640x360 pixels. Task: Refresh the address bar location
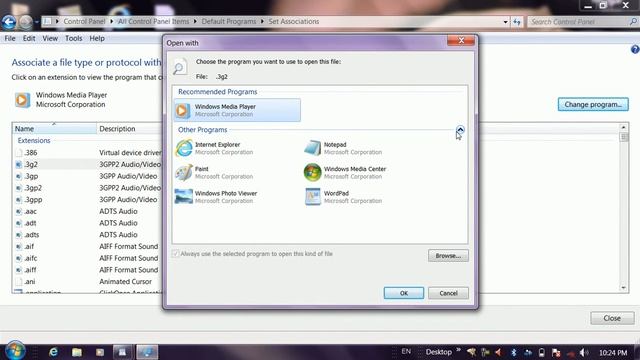click(517, 22)
